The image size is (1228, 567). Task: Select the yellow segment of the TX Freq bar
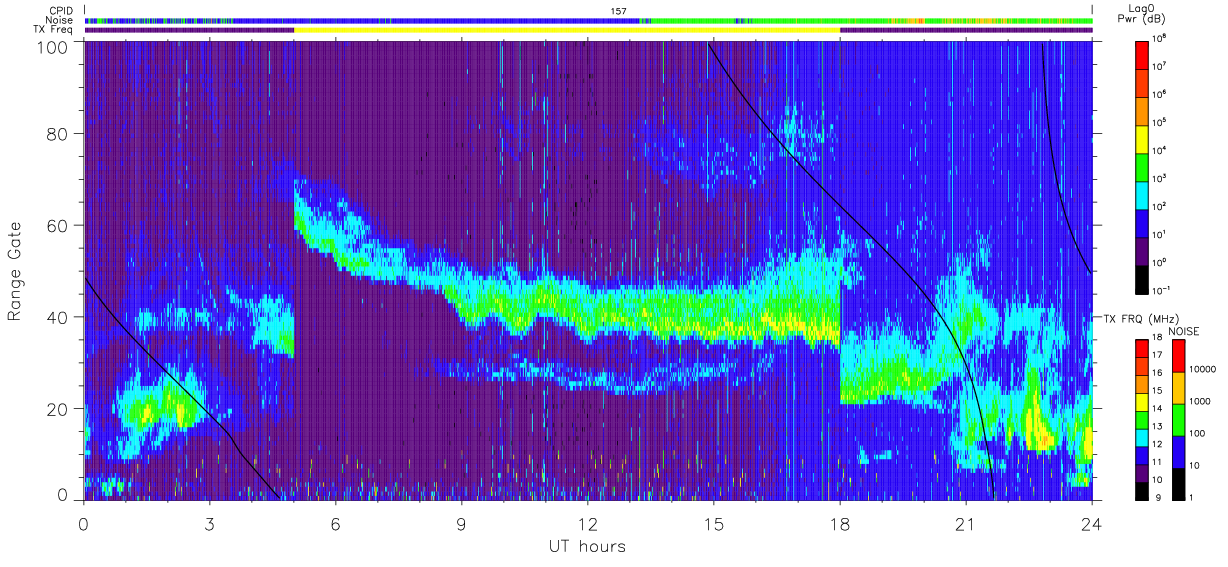point(567,30)
